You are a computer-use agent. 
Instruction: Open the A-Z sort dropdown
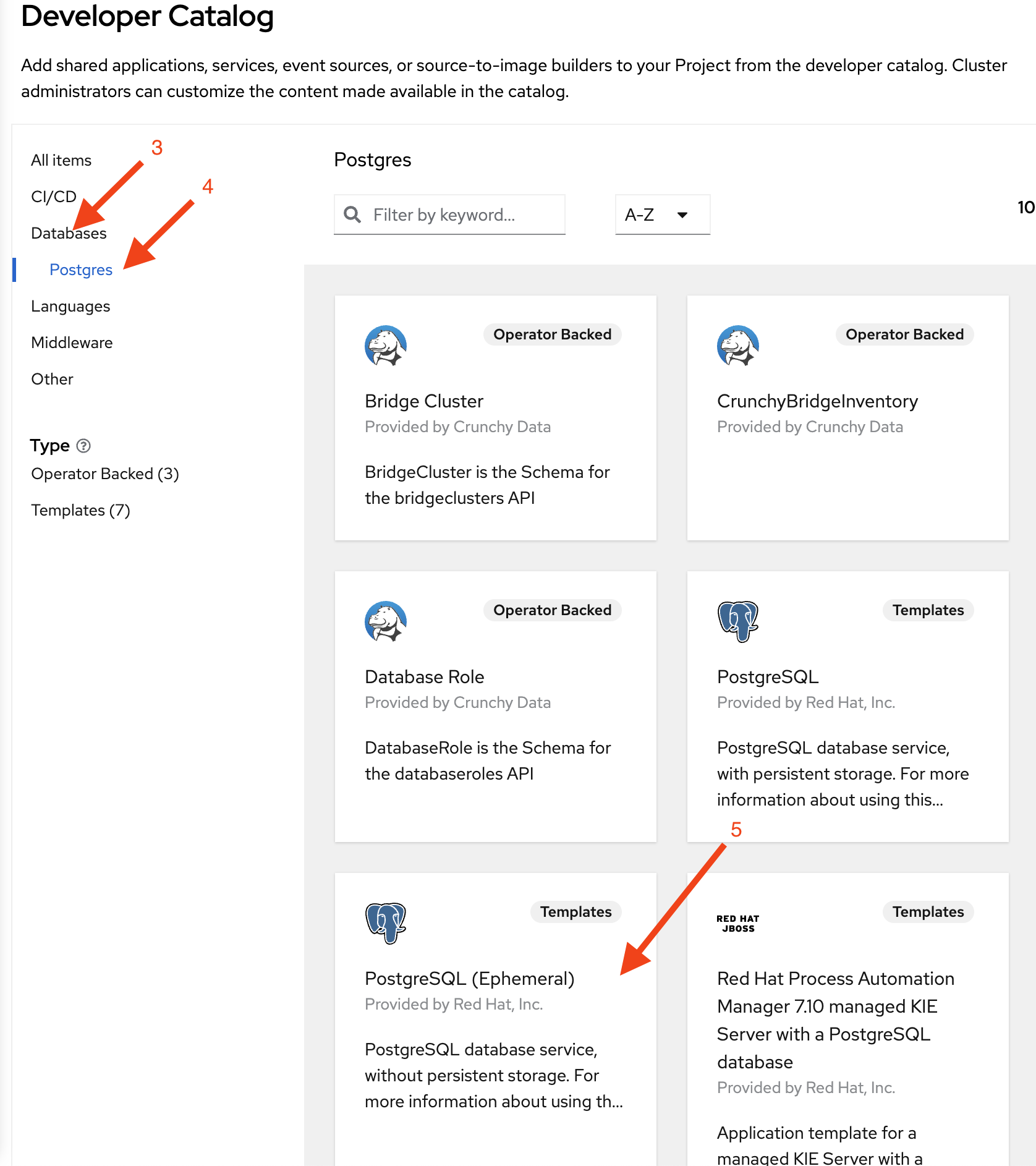(x=662, y=215)
